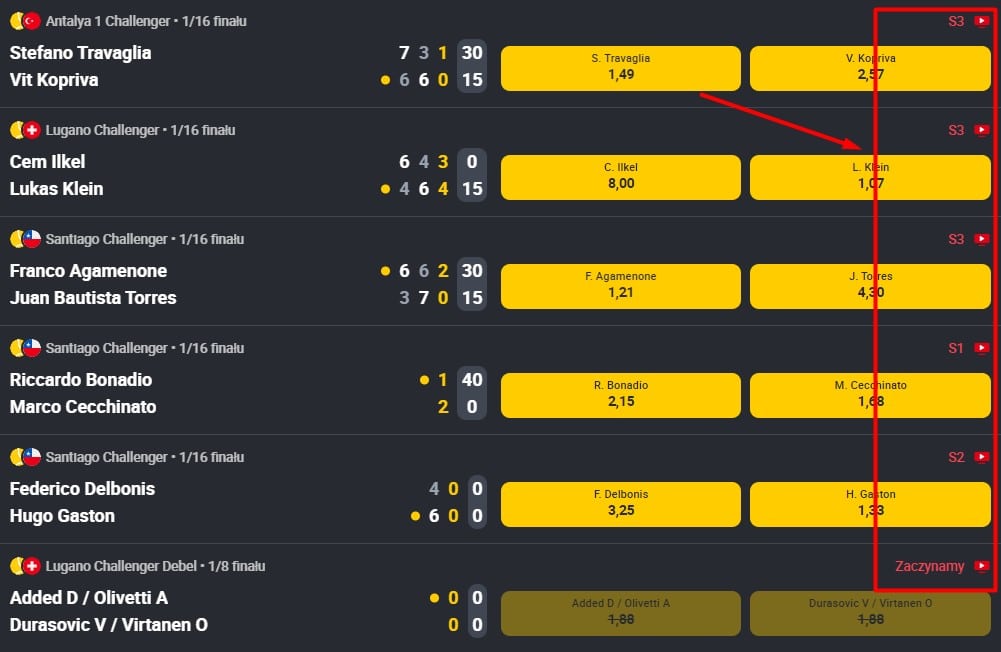Click the play icon beside S2 in Delbonis match
Image resolution: width=1001 pixels, height=652 pixels.
point(981,457)
